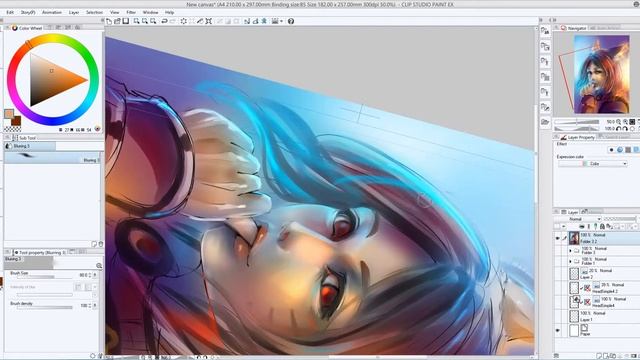
Task: Click the first Snap icon in the command bar
Action: click(247, 21)
